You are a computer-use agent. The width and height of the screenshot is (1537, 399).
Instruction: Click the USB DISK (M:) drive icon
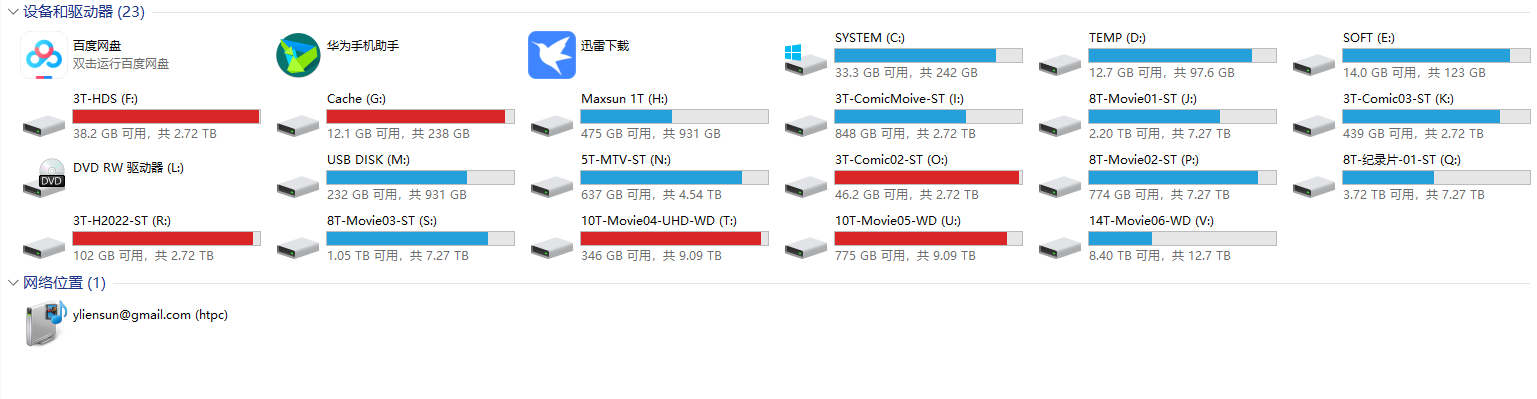[298, 185]
